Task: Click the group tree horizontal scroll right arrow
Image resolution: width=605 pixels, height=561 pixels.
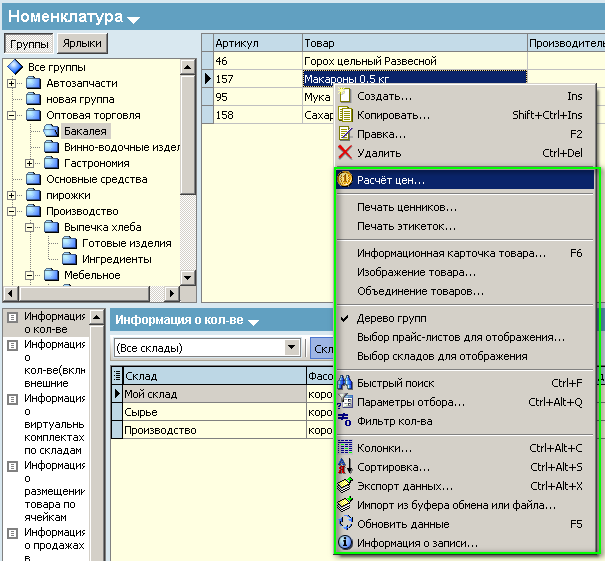Action: 172,294
